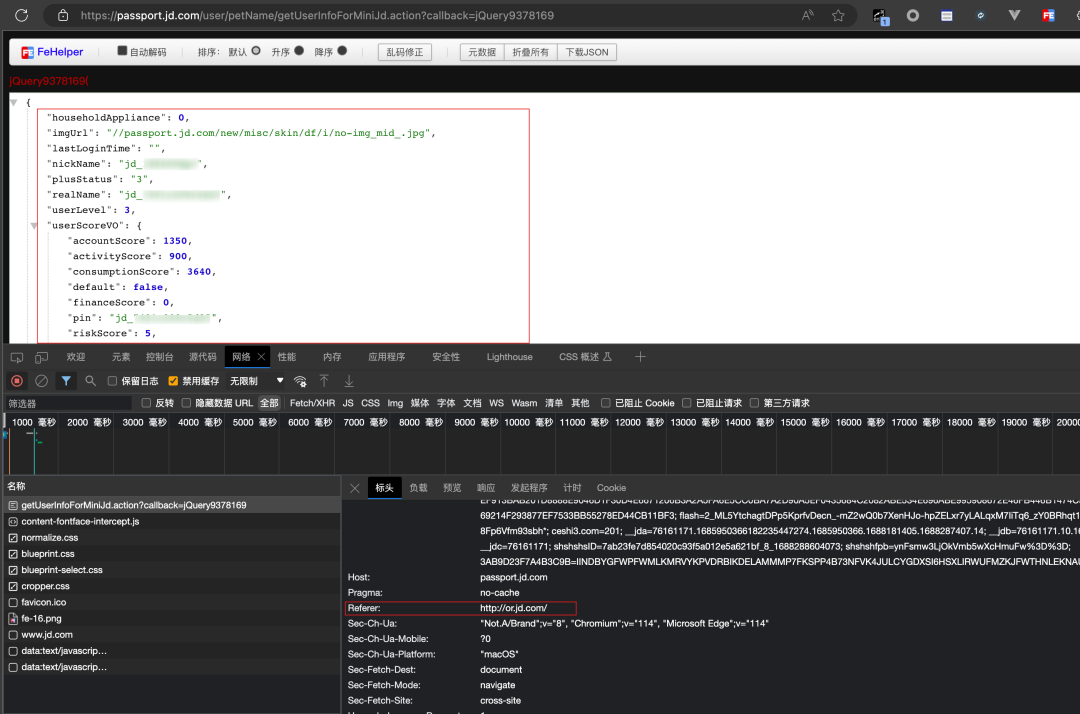Viewport: 1080px width, 714px height.
Task: Check the blocked Cookie checkbox
Action: click(x=605, y=403)
